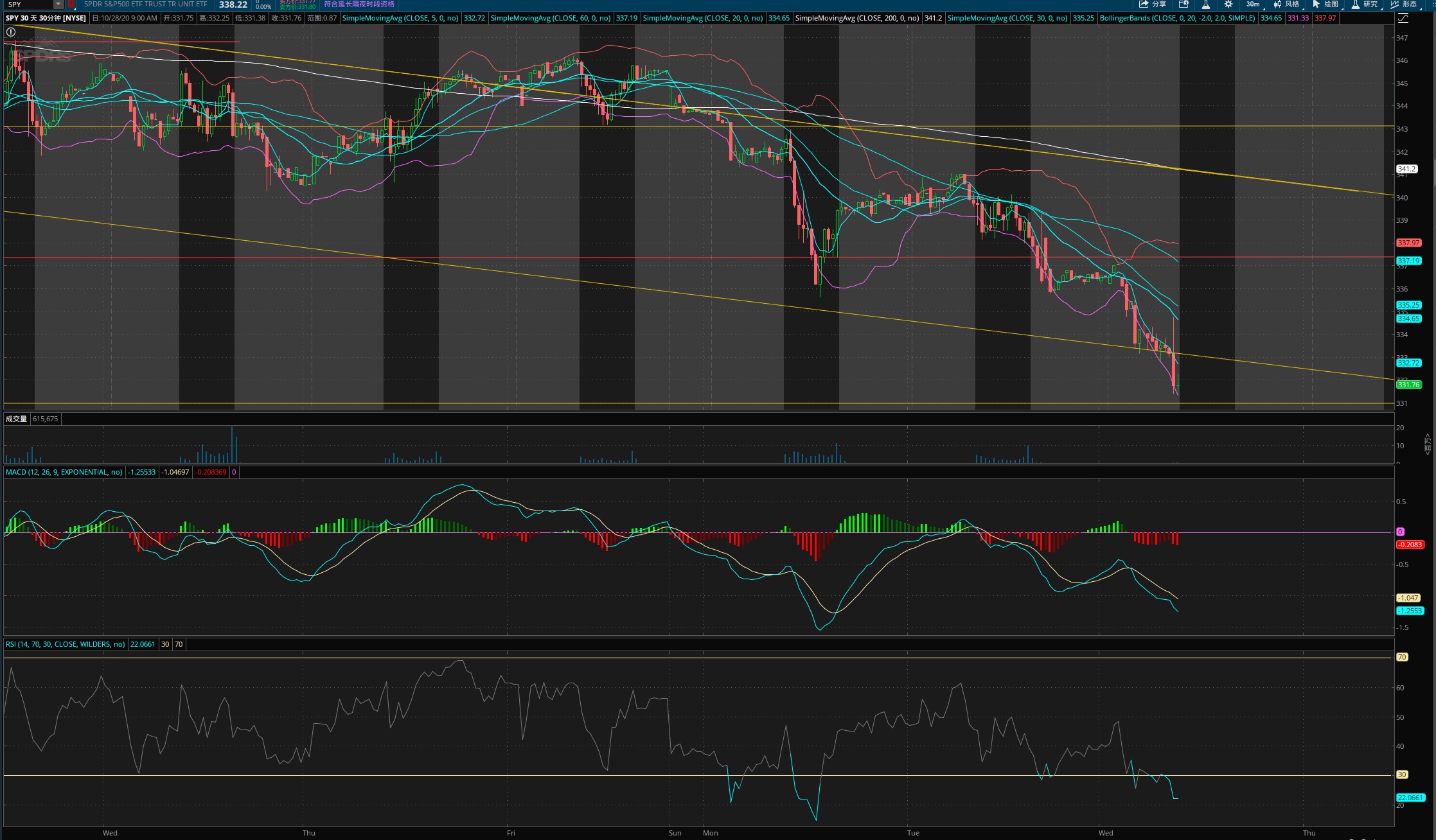The image size is (1436, 840).
Task: Click the Fri label on time axis
Action: [x=511, y=833]
